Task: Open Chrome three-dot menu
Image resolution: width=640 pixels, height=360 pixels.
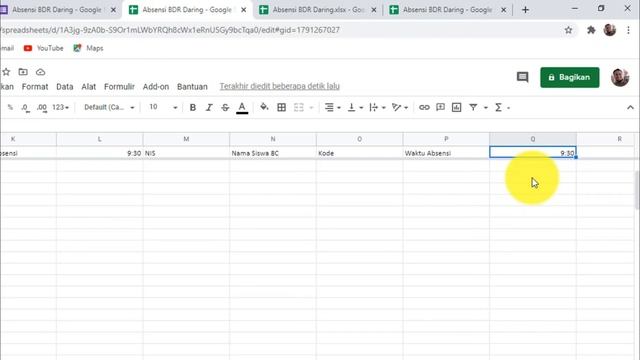Action: click(x=629, y=30)
